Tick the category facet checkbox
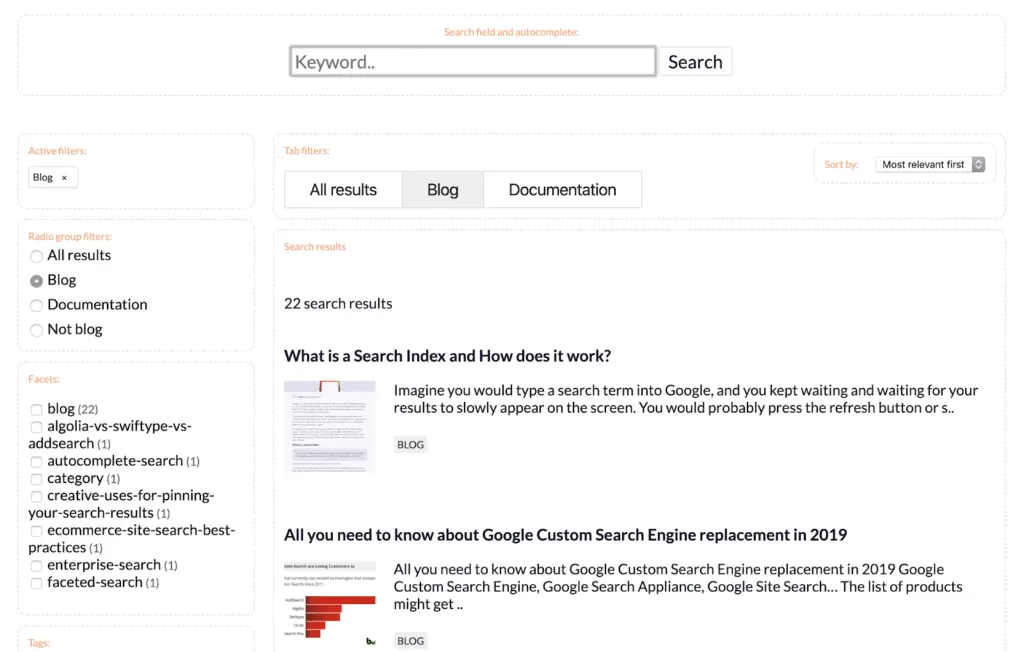 coord(37,480)
